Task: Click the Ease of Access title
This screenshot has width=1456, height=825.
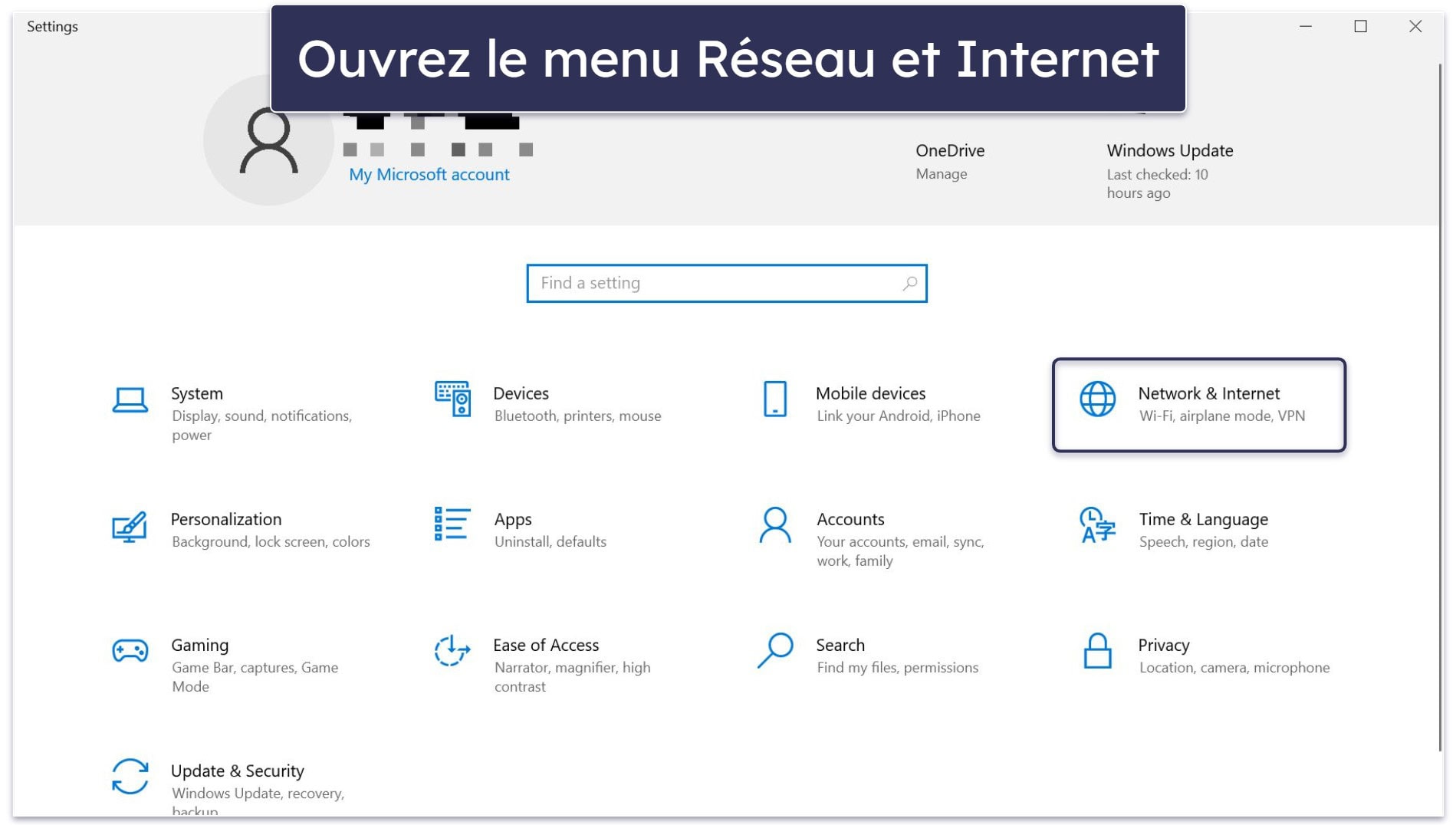Action: click(545, 646)
